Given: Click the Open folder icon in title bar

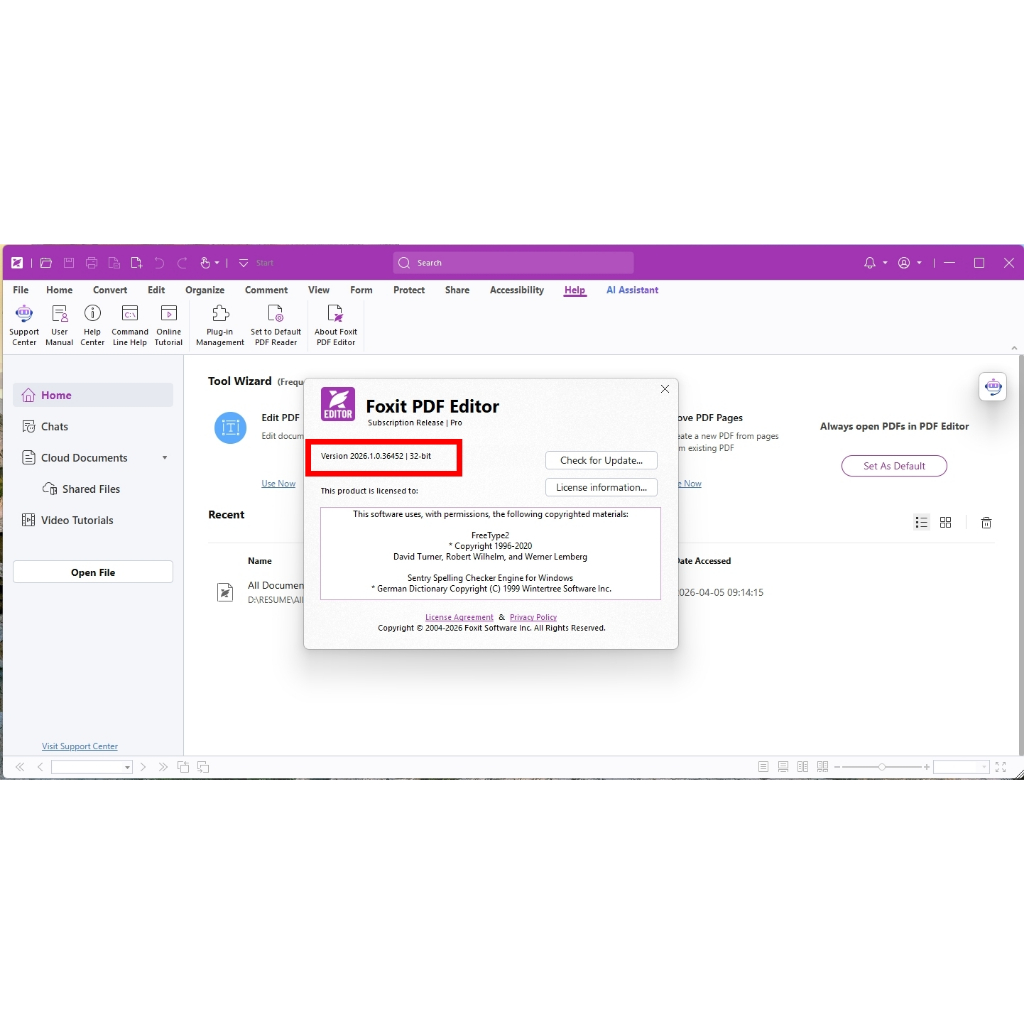Looking at the screenshot, I should coord(46,263).
